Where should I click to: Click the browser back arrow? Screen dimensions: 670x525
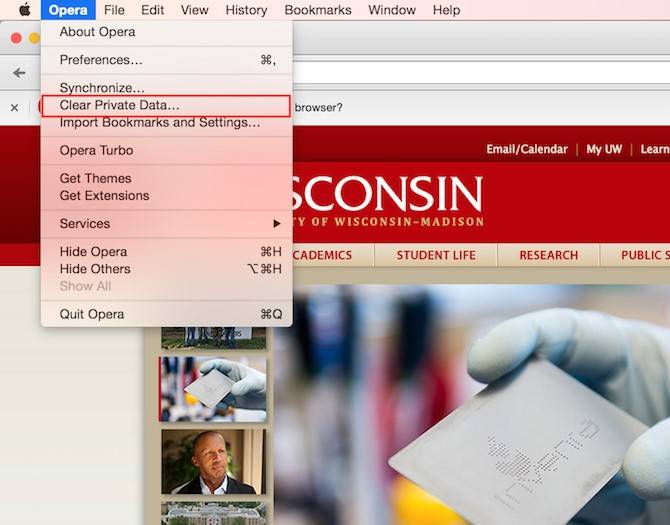coord(19,73)
